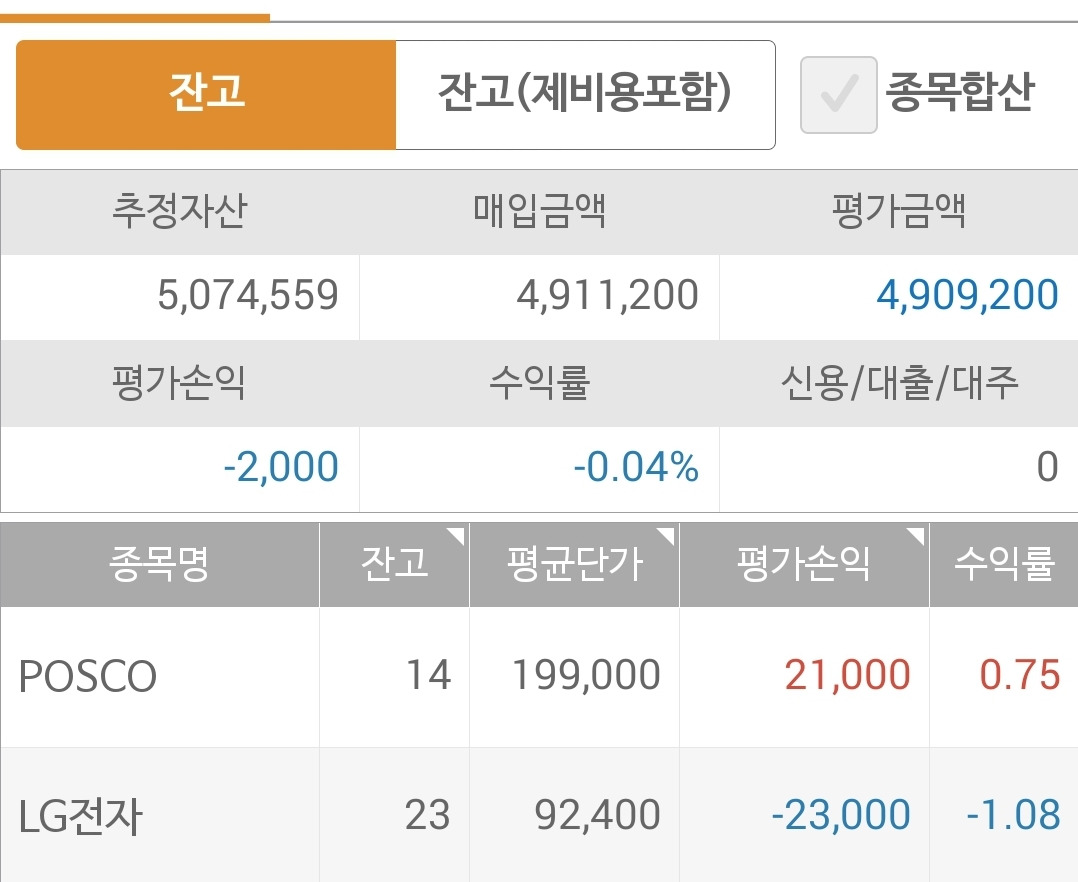Select the POSCO stock row

point(88,677)
